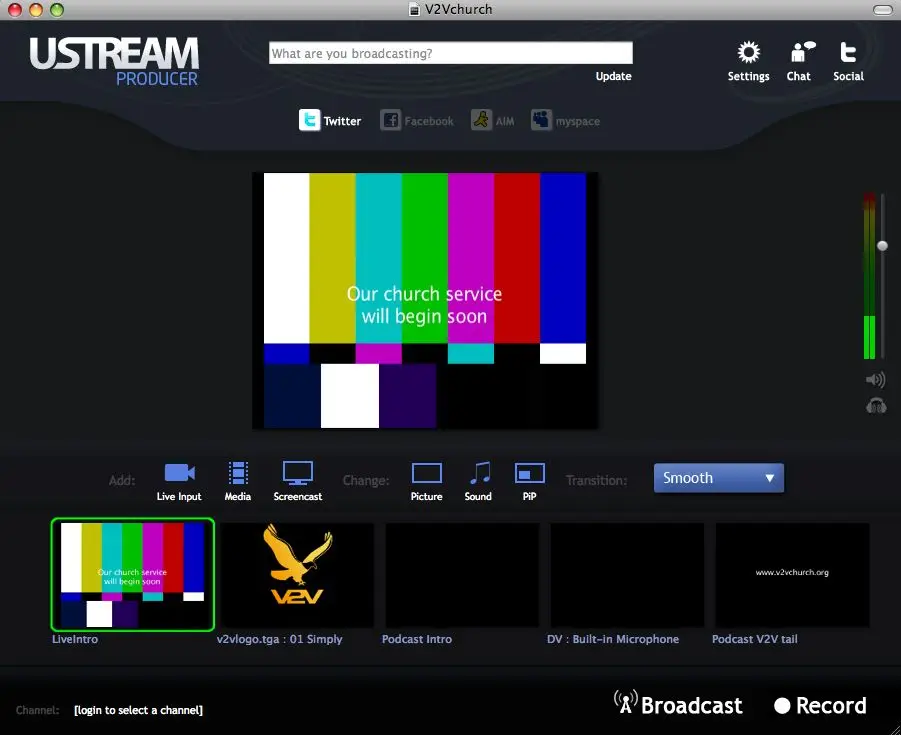Focus the 'What are you broadcasting?' field
901x735 pixels.
[450, 53]
